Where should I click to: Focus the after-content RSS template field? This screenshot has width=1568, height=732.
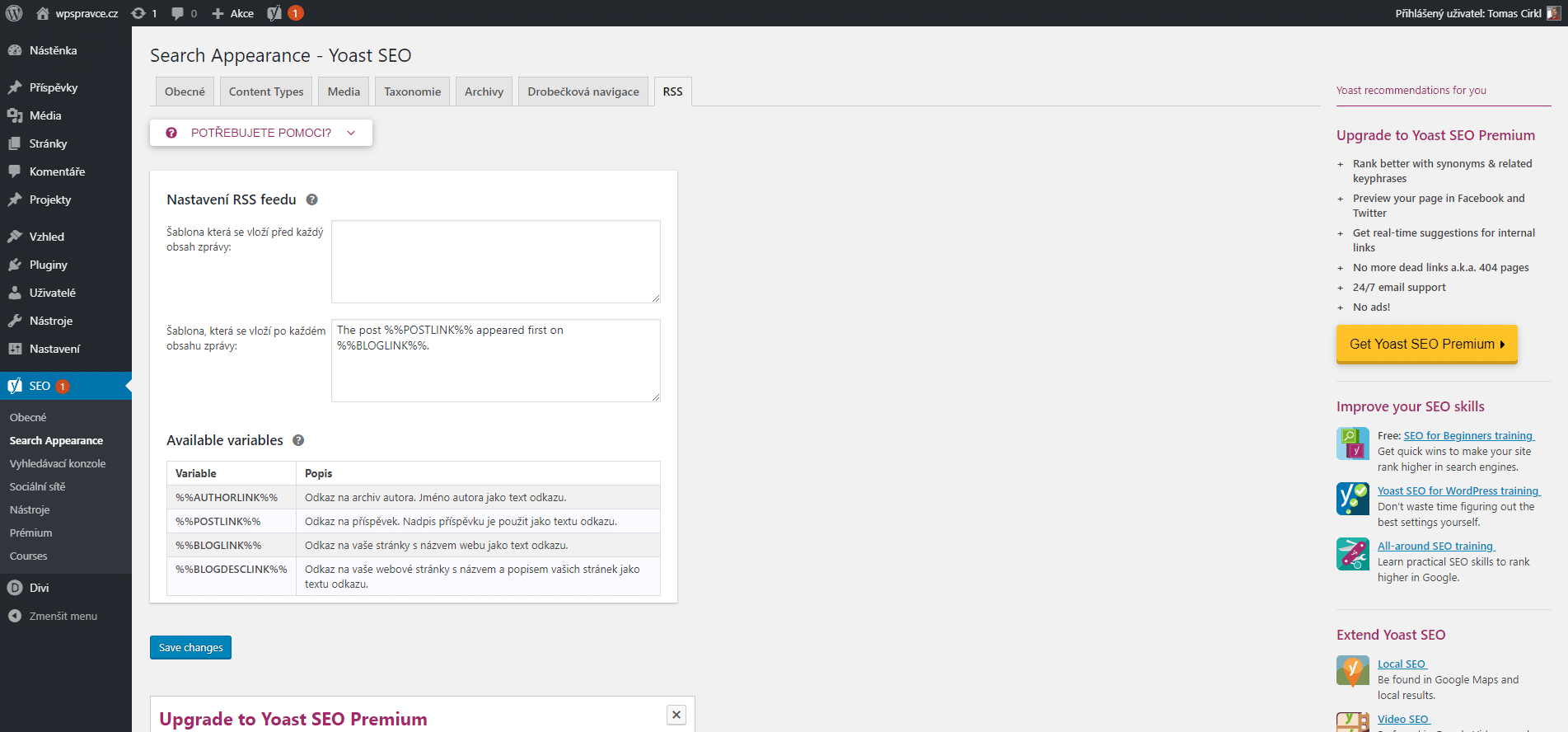(496, 360)
